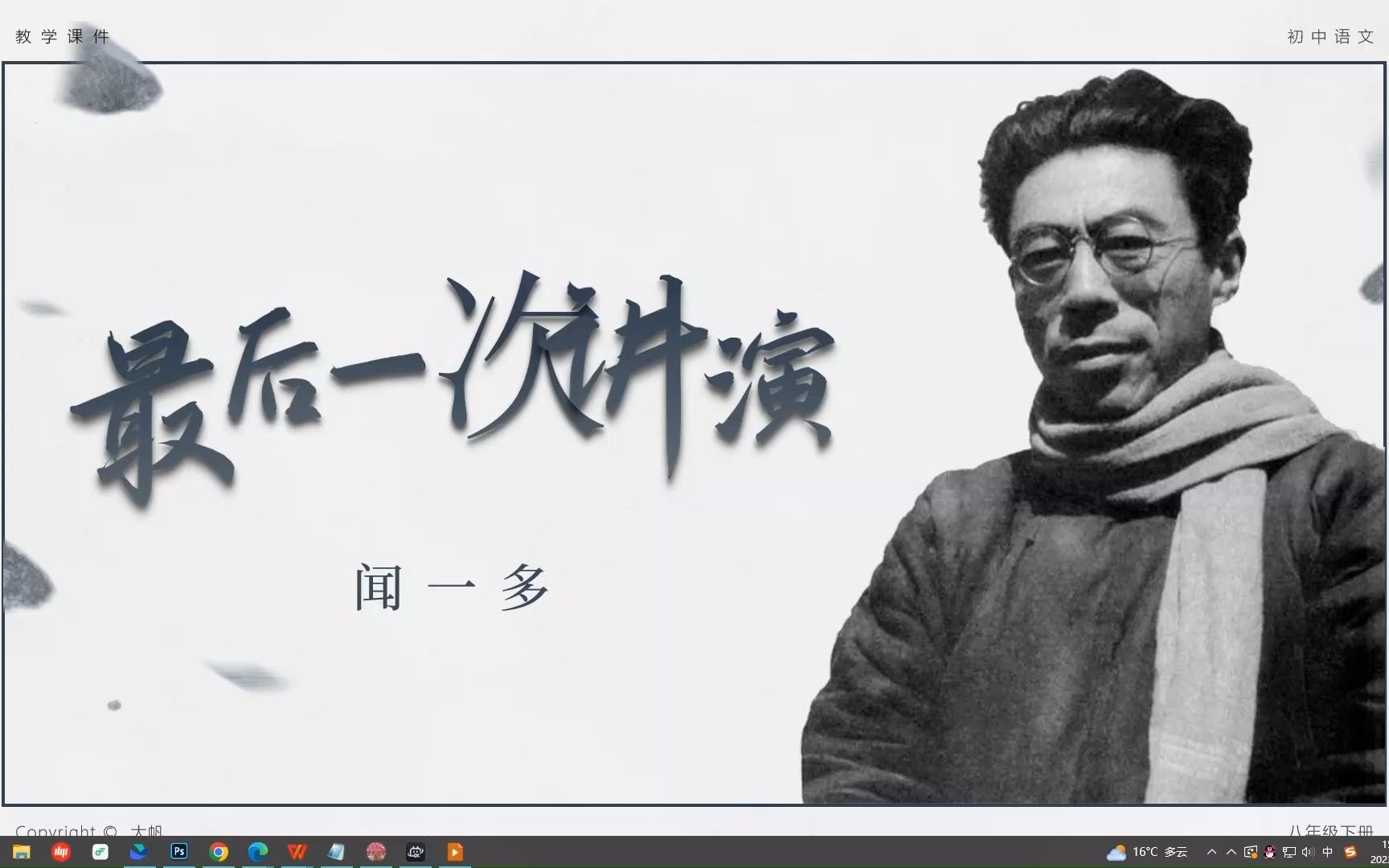Open the volume slider from the speaker icon

(x=1309, y=852)
